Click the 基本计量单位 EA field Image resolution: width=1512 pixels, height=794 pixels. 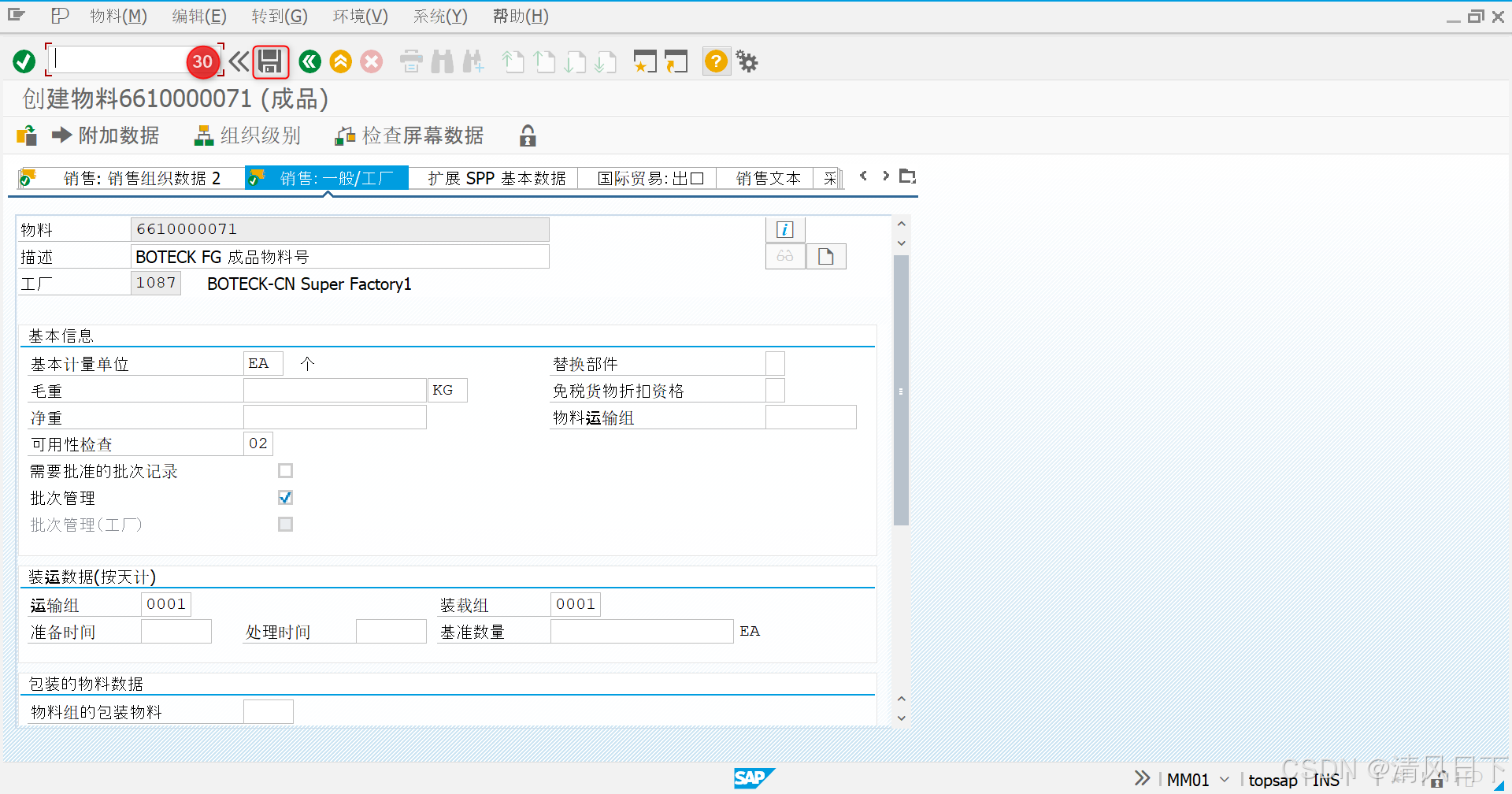point(263,363)
